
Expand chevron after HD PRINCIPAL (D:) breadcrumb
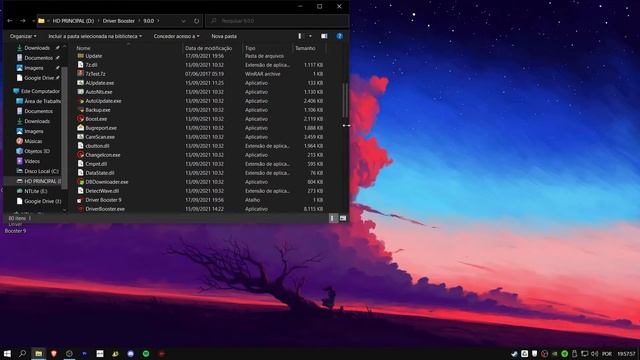(98, 21)
